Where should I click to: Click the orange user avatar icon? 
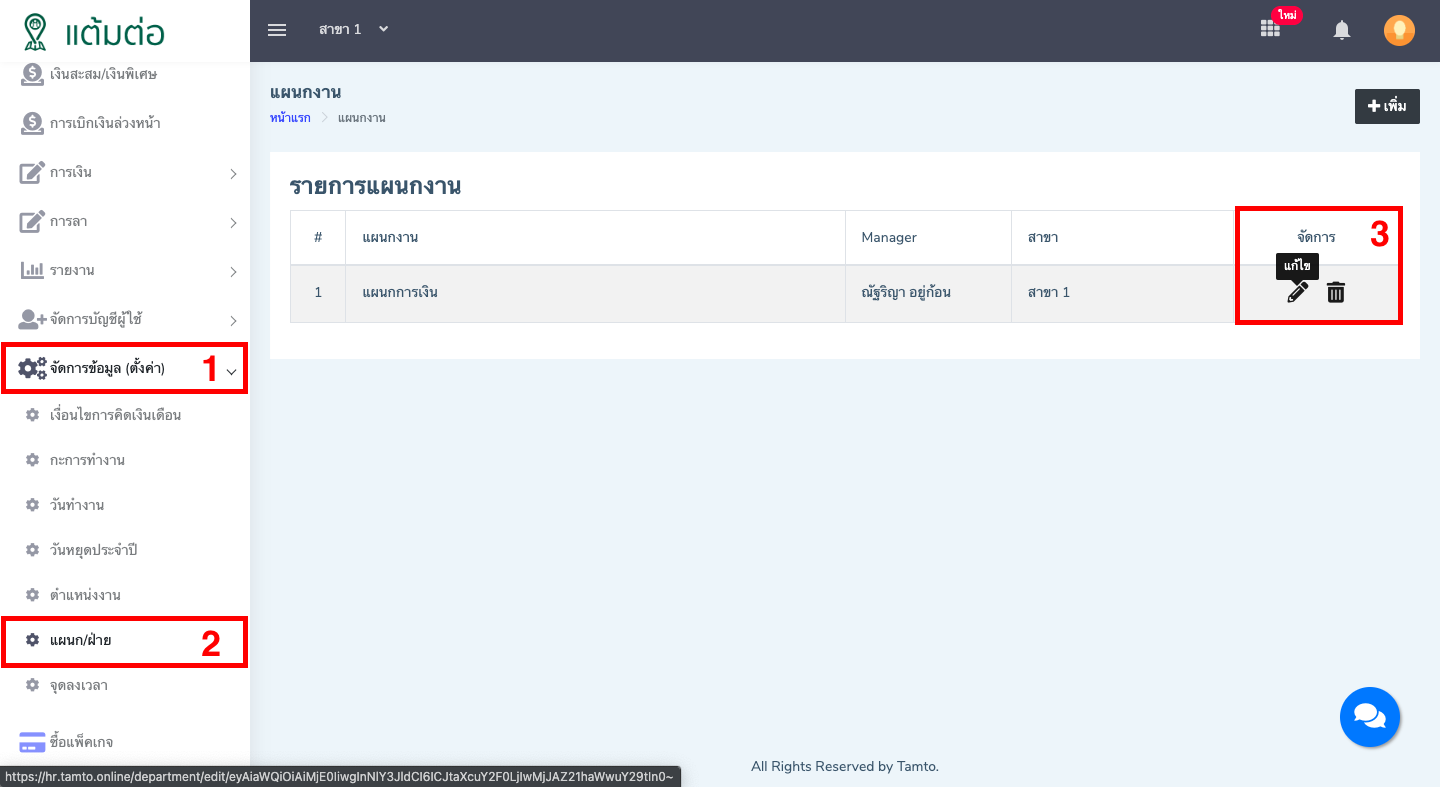(x=1399, y=30)
